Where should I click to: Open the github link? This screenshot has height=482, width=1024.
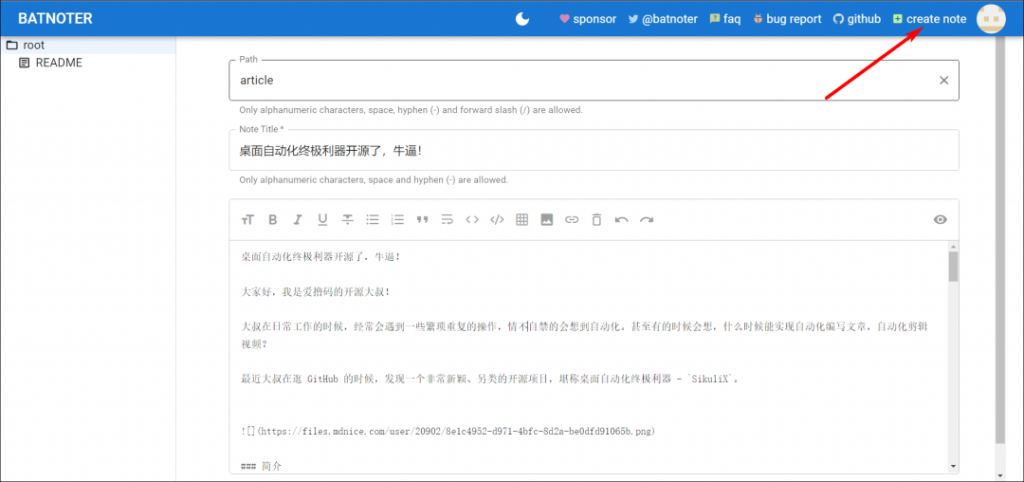857,19
